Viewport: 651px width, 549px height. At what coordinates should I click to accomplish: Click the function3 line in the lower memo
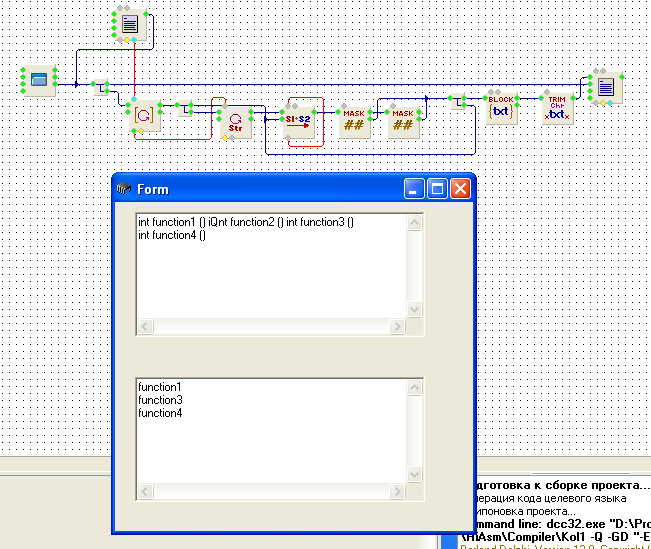coord(160,400)
